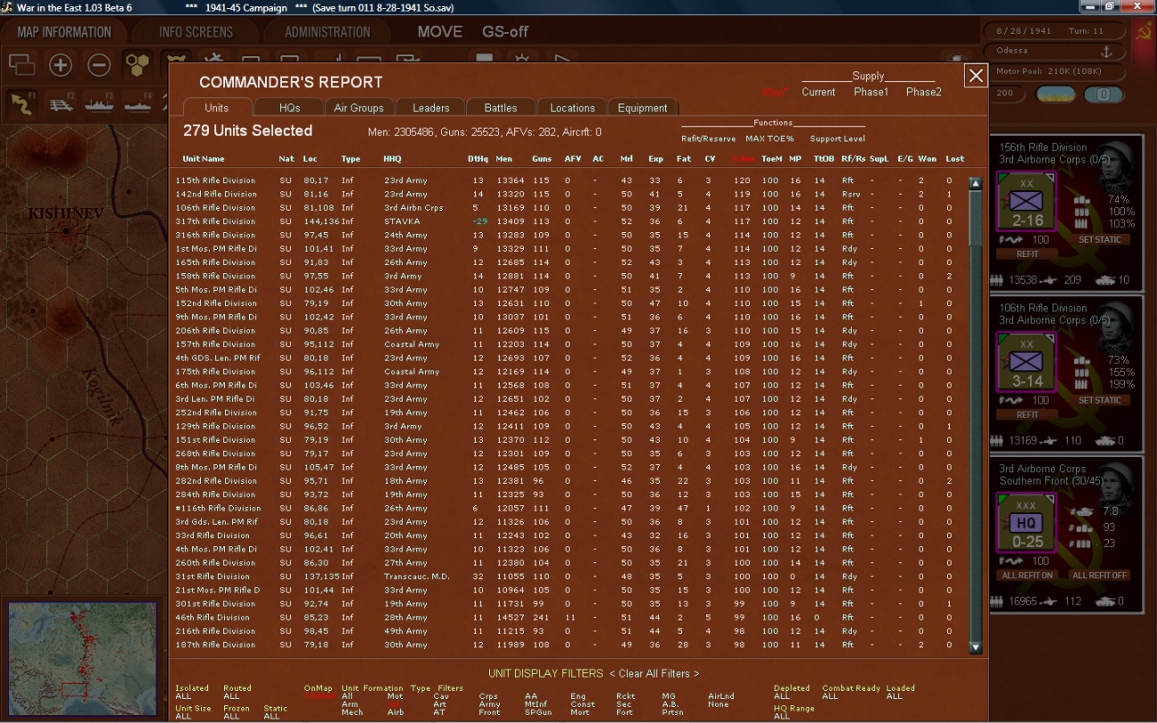Select the F2 rail mode icon
Image resolution: width=1157 pixels, height=723 pixels.
click(x=61, y=104)
